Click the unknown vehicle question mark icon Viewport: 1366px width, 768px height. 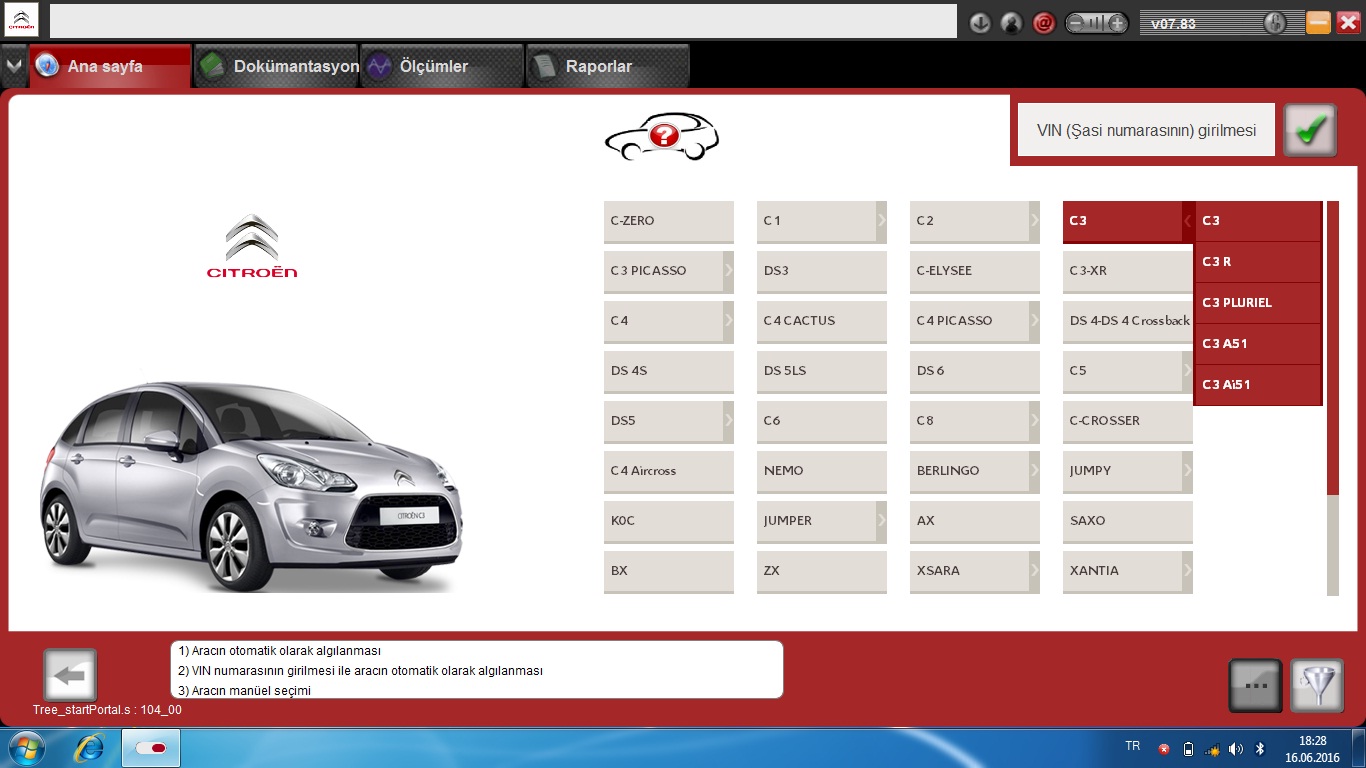coord(662,137)
